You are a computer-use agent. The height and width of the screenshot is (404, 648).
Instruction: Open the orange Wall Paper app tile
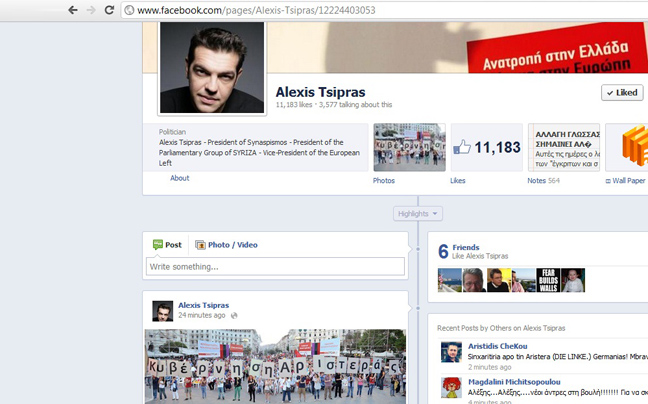[x=627, y=148]
